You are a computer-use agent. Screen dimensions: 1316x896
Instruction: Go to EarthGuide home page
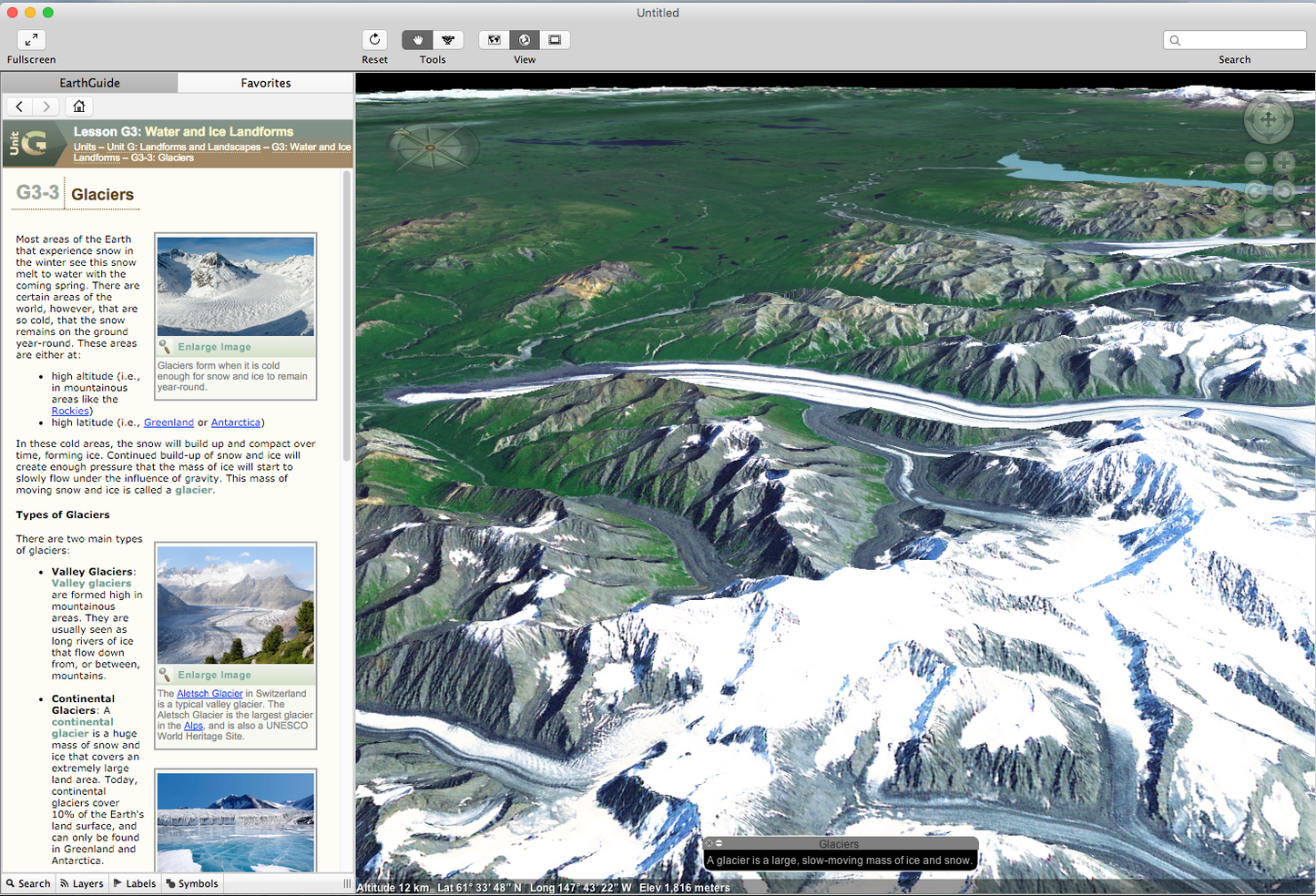click(x=79, y=107)
